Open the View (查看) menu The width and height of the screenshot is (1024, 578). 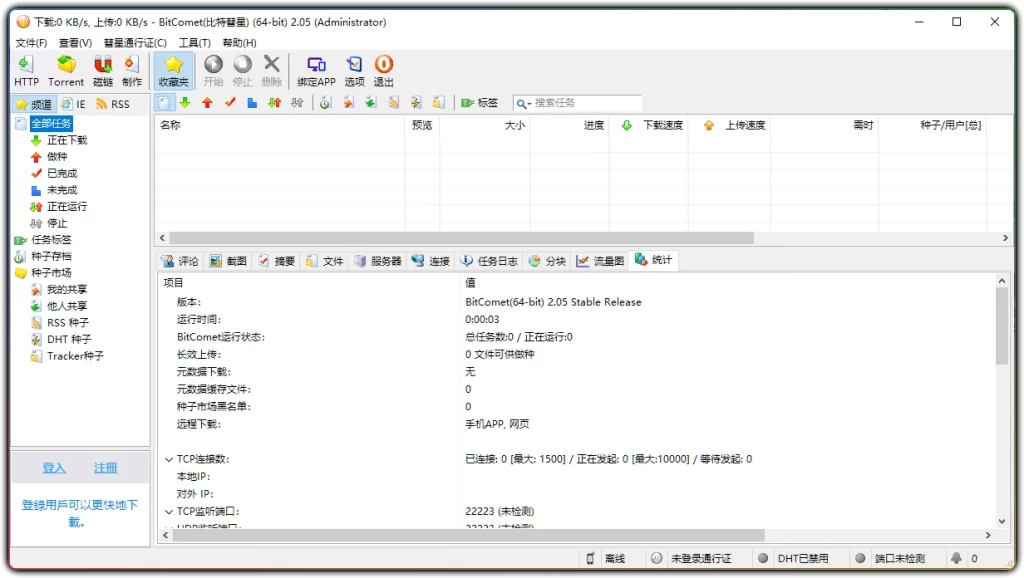pyautogui.click(x=75, y=42)
